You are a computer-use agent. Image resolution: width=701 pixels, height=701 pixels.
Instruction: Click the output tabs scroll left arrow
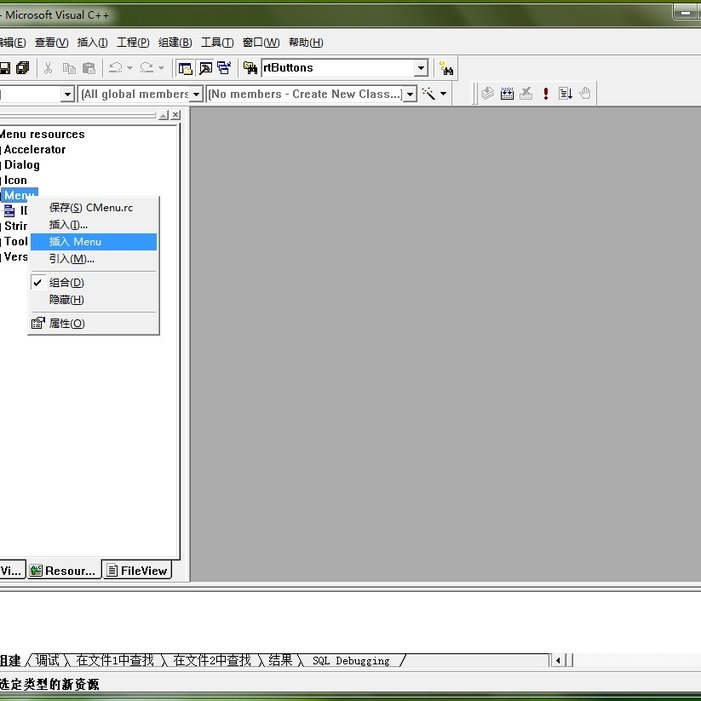[558, 660]
